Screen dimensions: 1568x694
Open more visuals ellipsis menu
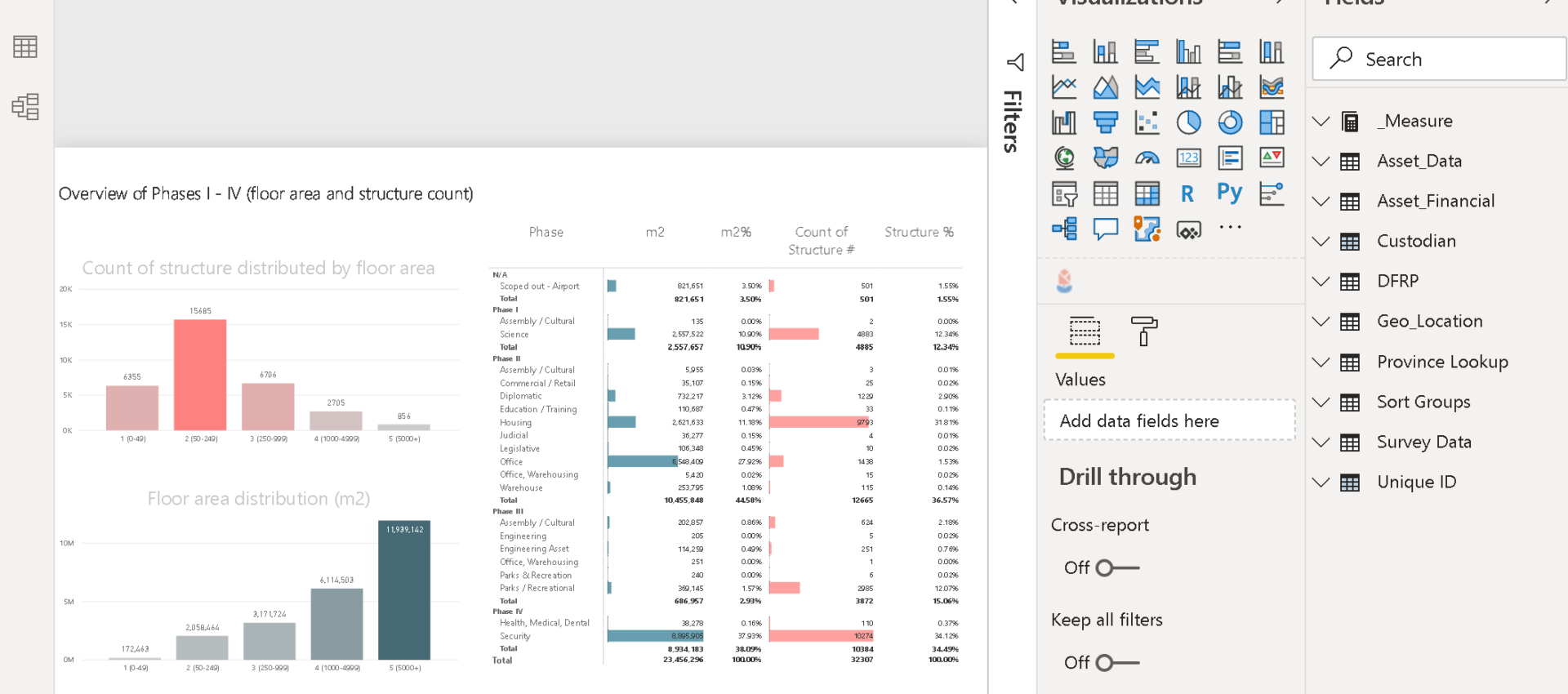(1230, 228)
